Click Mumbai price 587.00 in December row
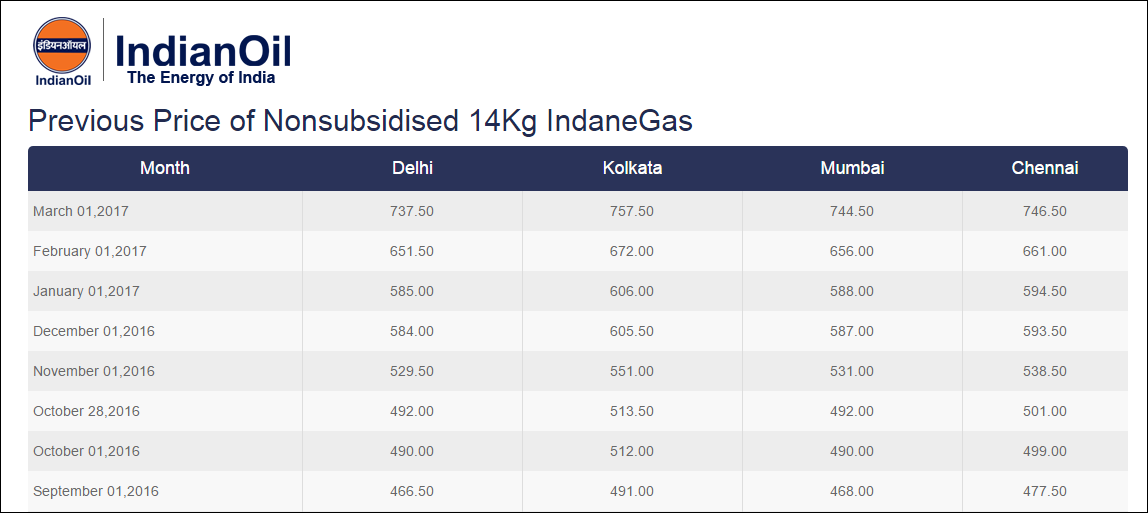Viewport: 1148px width, 513px height. click(852, 331)
